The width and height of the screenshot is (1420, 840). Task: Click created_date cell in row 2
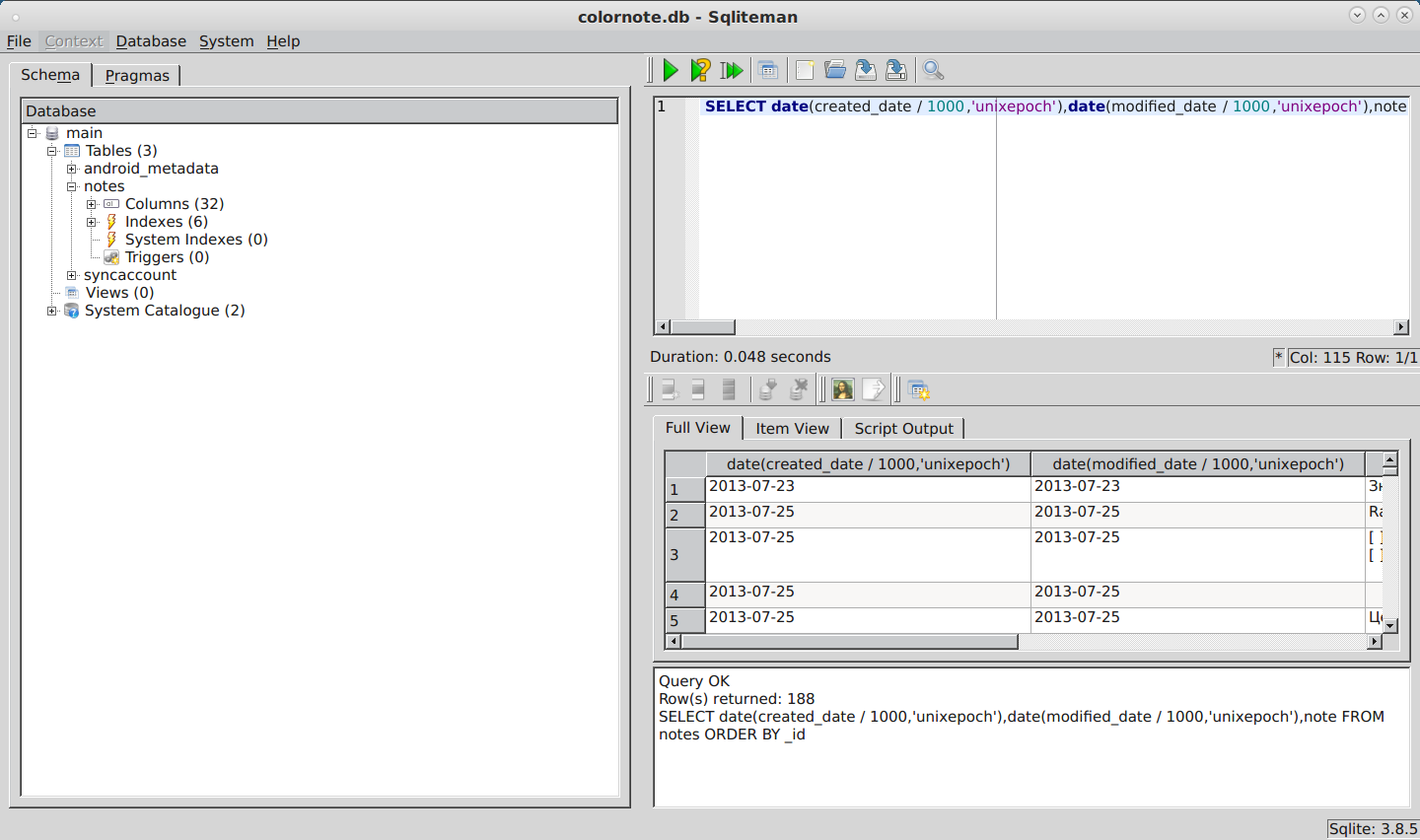868,516
